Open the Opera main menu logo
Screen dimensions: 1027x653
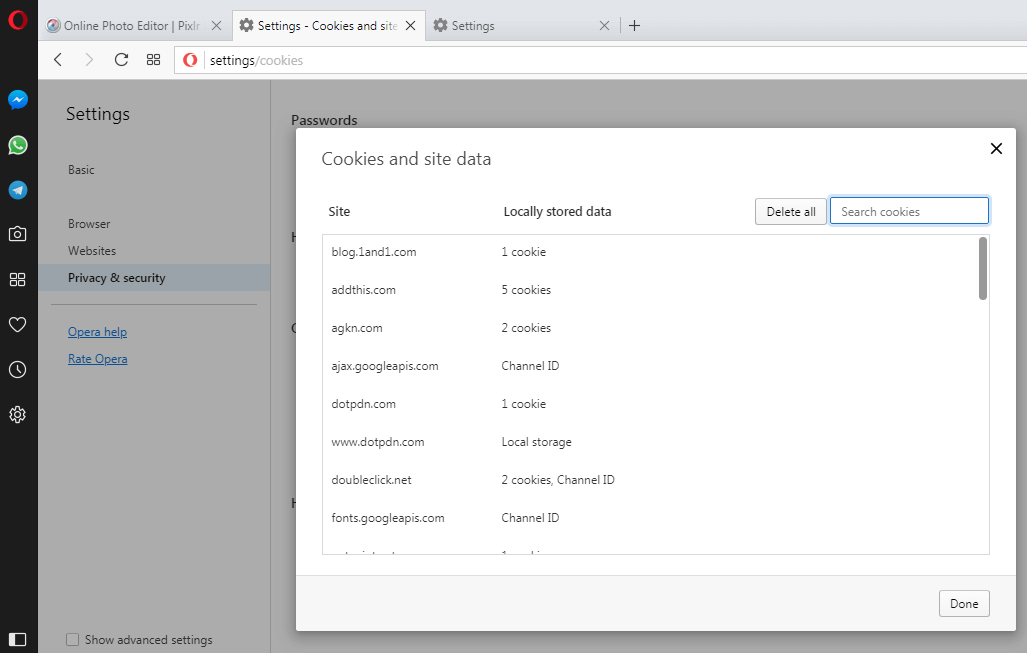(x=18, y=20)
